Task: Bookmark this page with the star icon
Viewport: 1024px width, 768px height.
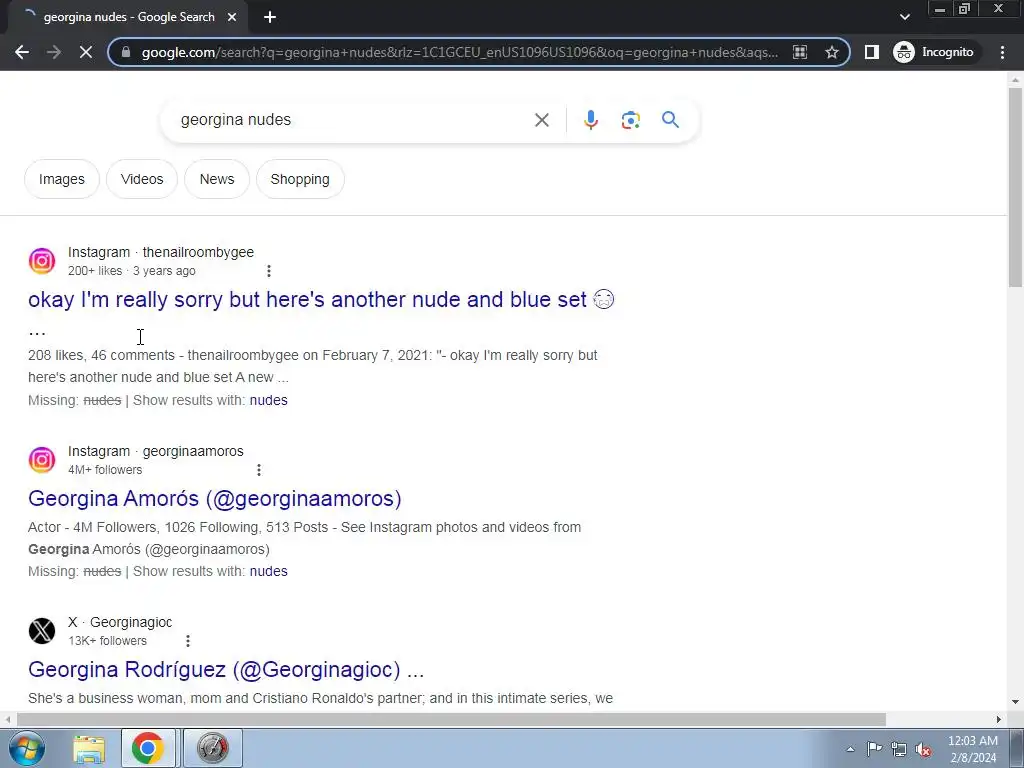Action: pyautogui.click(x=831, y=52)
